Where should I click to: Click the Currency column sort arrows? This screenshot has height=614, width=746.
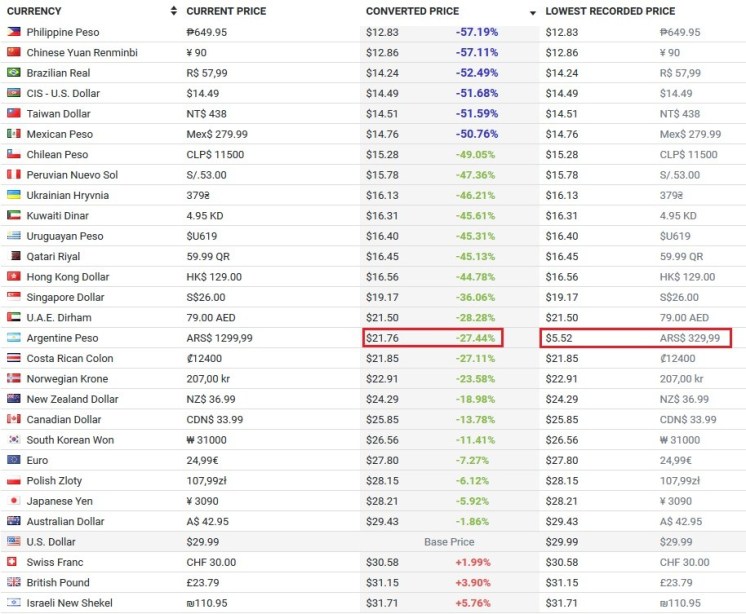coord(173,12)
